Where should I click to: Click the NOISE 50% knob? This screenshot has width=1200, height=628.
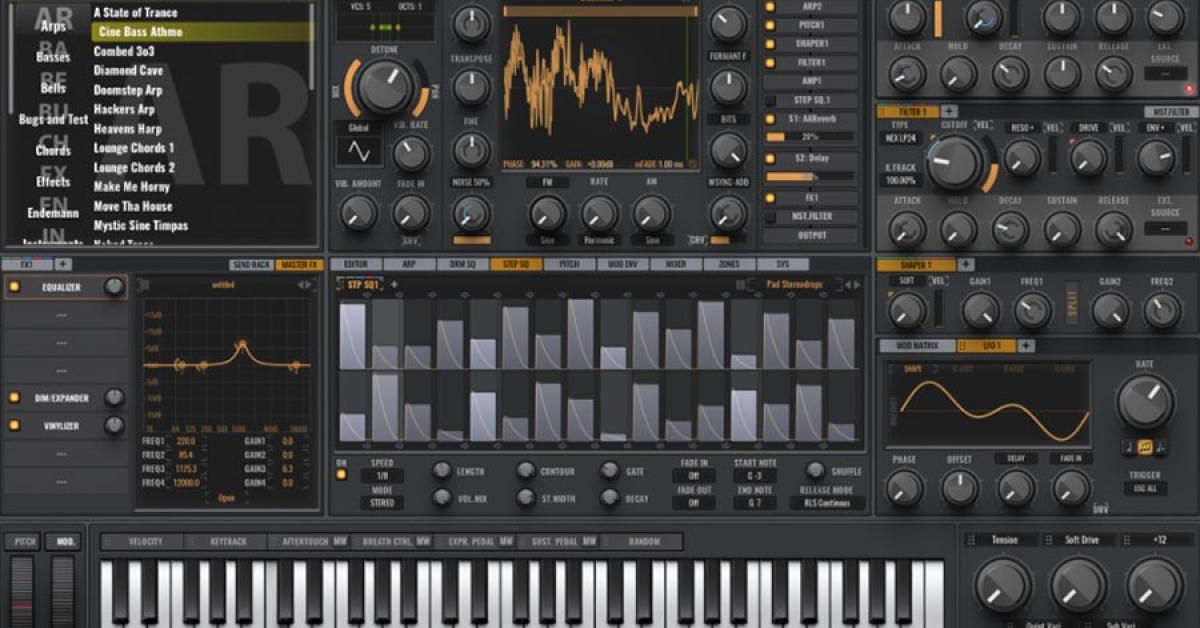point(471,212)
